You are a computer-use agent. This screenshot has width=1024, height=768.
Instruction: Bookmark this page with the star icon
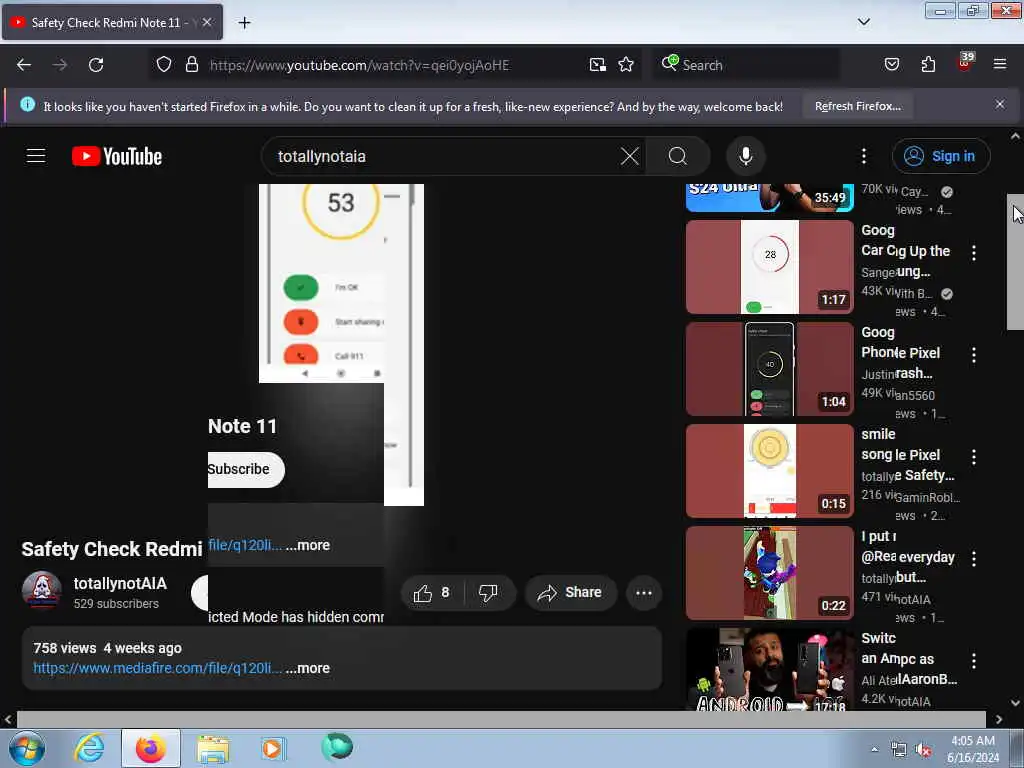626,65
